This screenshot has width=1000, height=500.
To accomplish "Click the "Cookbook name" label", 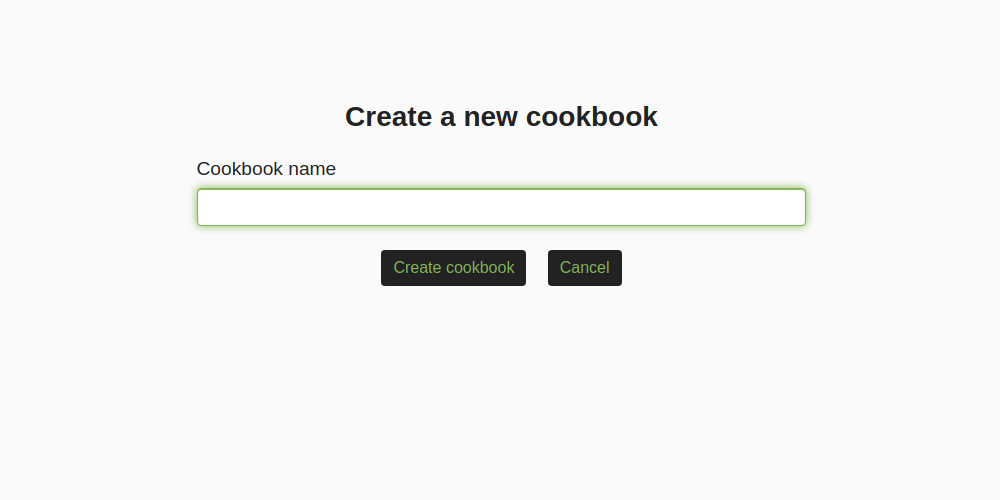I will click(266, 169).
